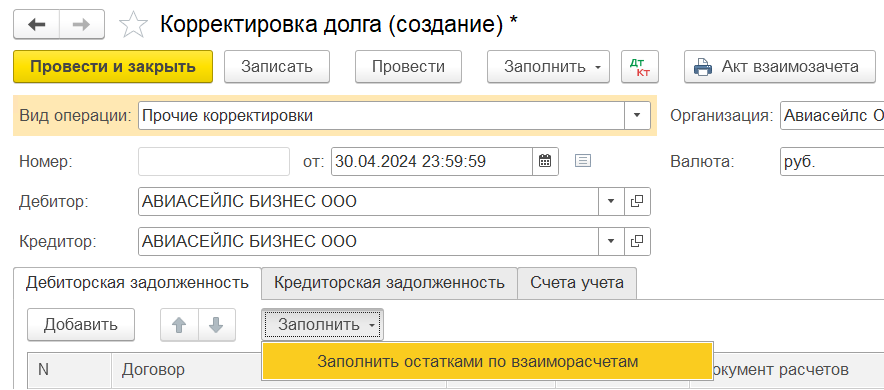884x390 pixels.
Task: Expand the Вид операции dropdown
Action: point(637,115)
